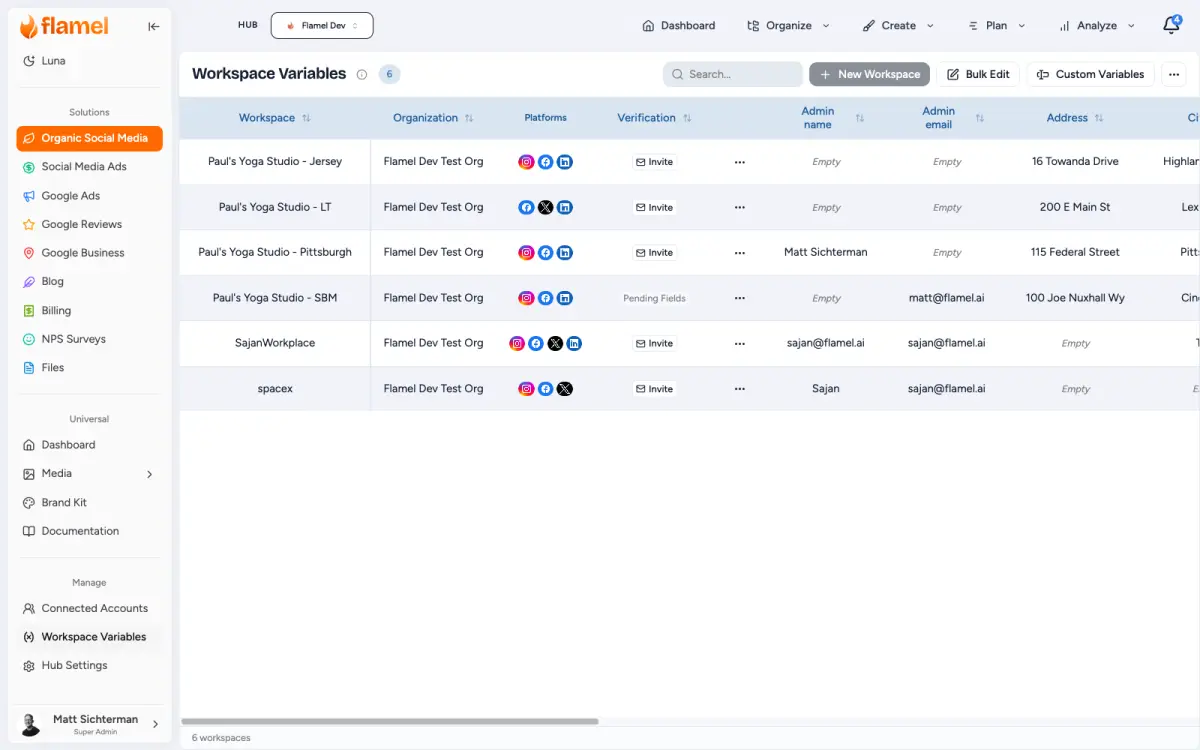Sort by the Address column

[x=1099, y=118]
